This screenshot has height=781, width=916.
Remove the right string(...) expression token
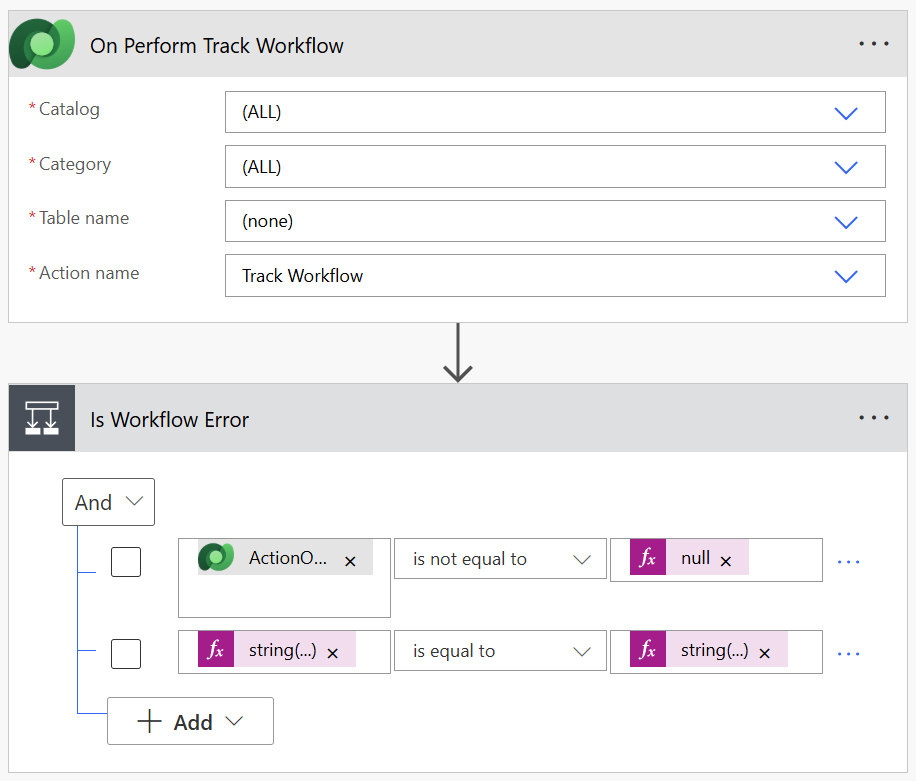click(x=765, y=653)
